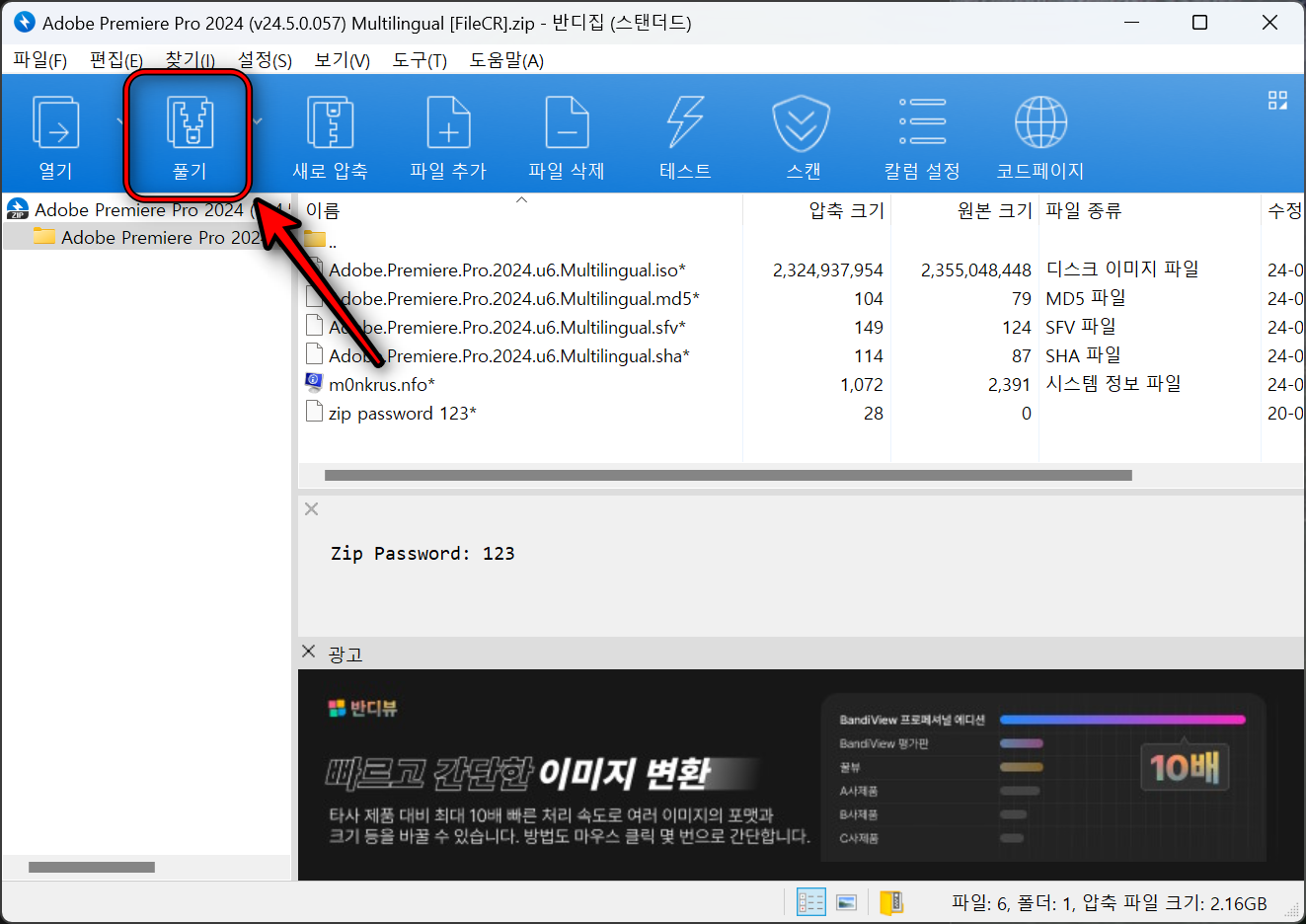Close the Zip Password comment panel

312,509
